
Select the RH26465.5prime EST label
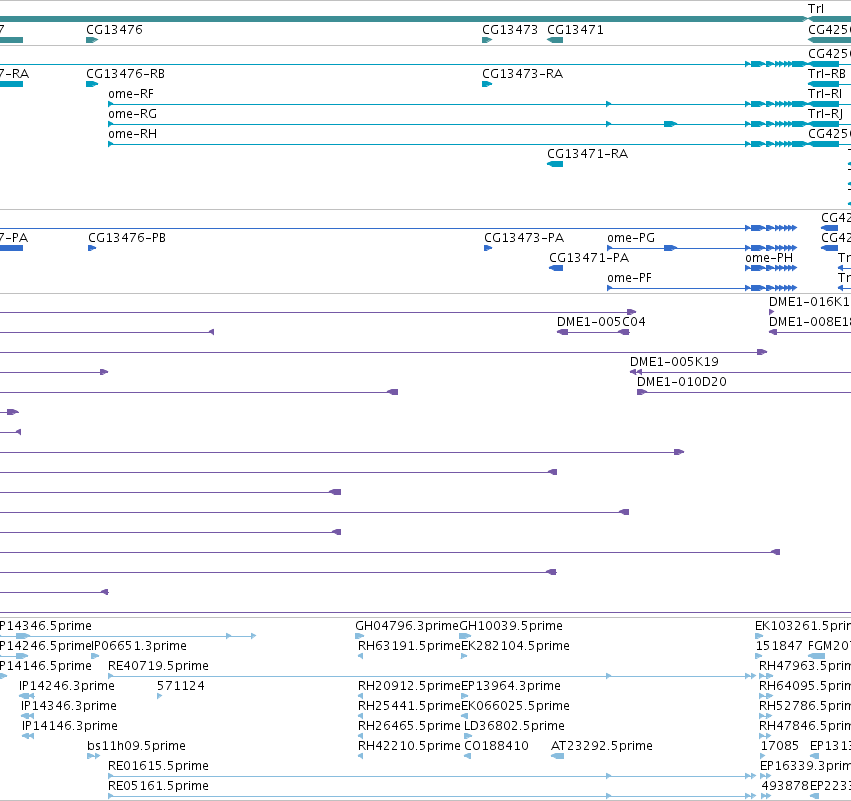coord(409,727)
